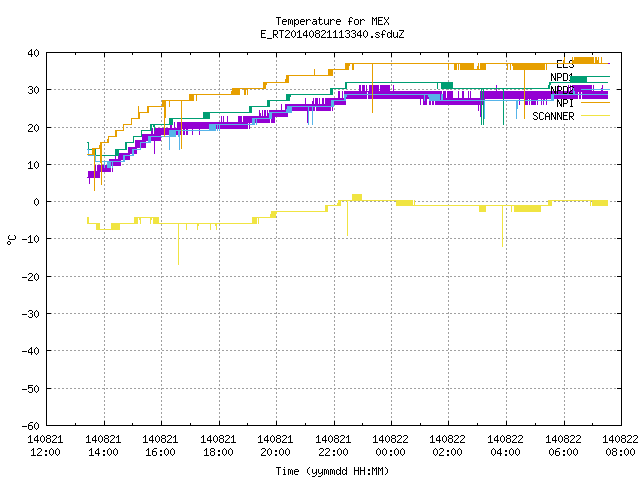
Task: Click the orange spike just after 23:00
Action: (372, 88)
